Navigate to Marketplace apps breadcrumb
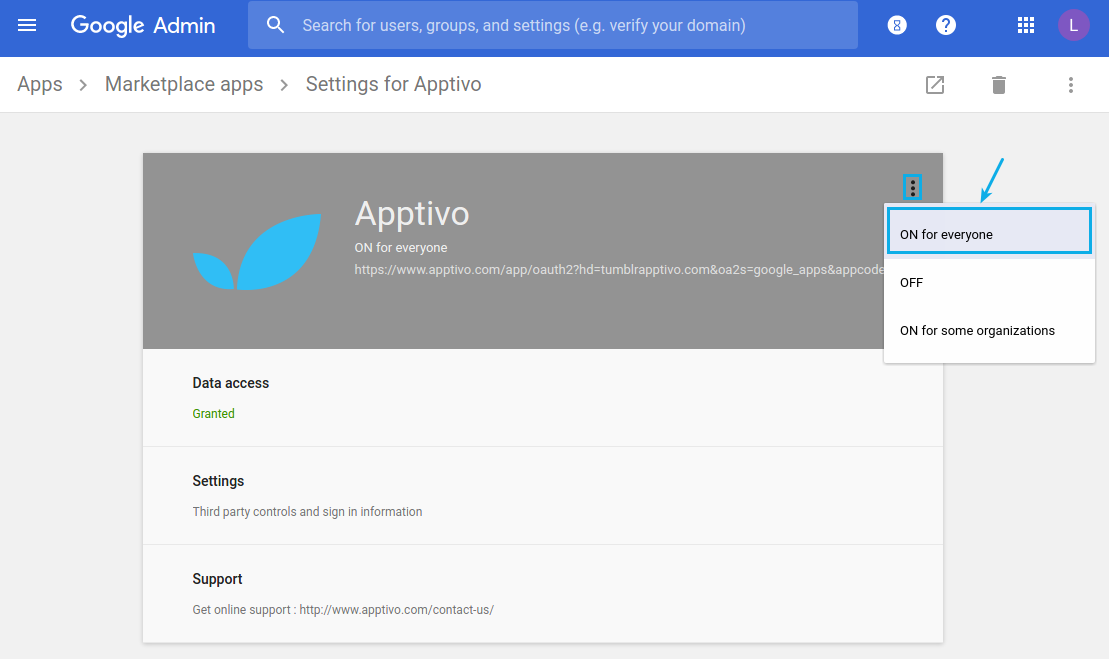 [184, 84]
